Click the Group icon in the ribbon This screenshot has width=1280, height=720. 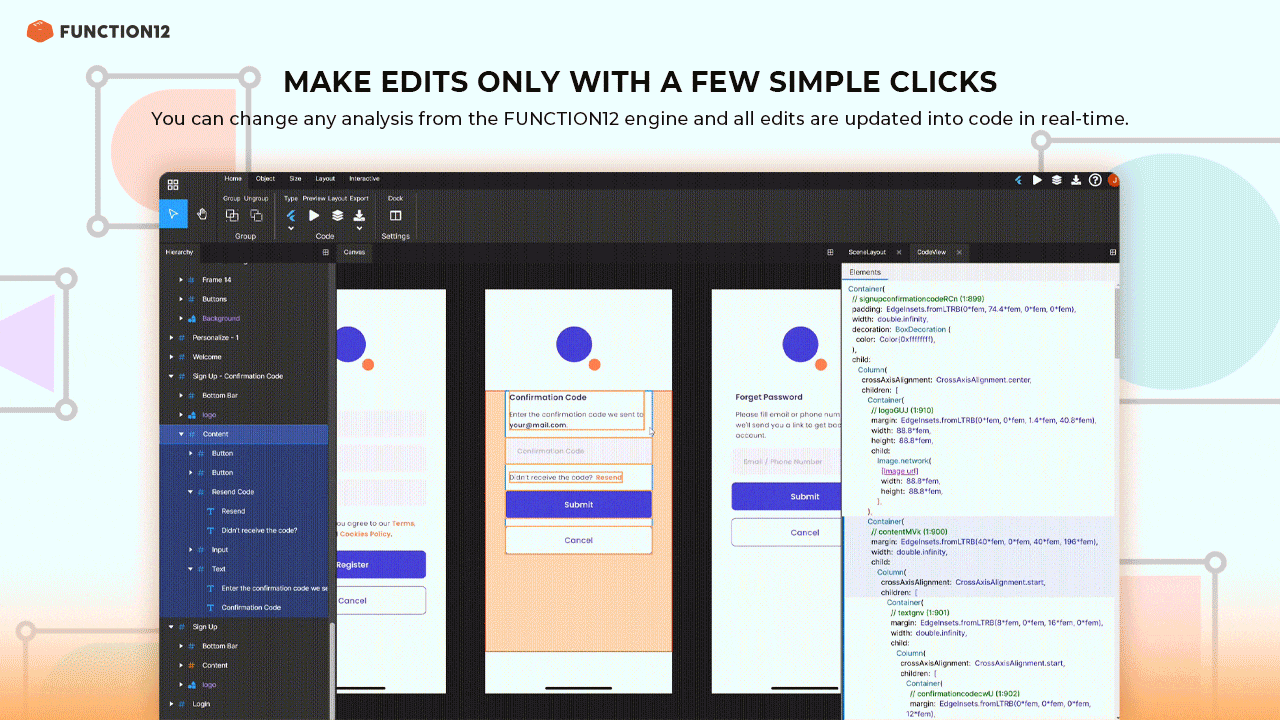pyautogui.click(x=232, y=215)
